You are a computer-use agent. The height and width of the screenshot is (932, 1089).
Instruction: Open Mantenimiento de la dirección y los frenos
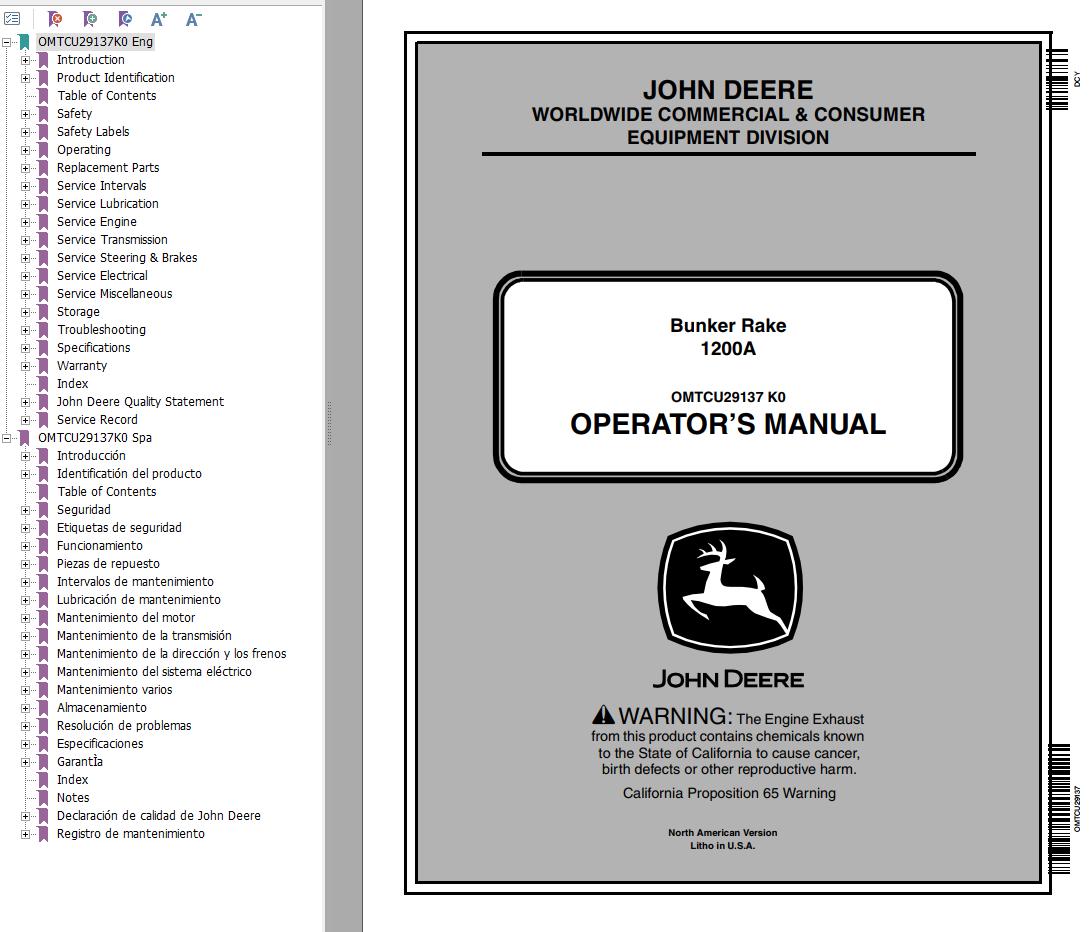[x=171, y=654]
